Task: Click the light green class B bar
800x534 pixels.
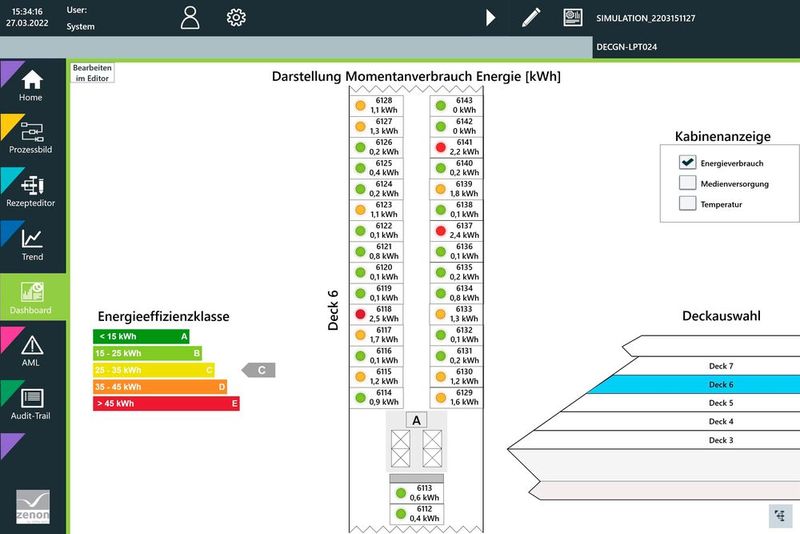Action: 147,353
